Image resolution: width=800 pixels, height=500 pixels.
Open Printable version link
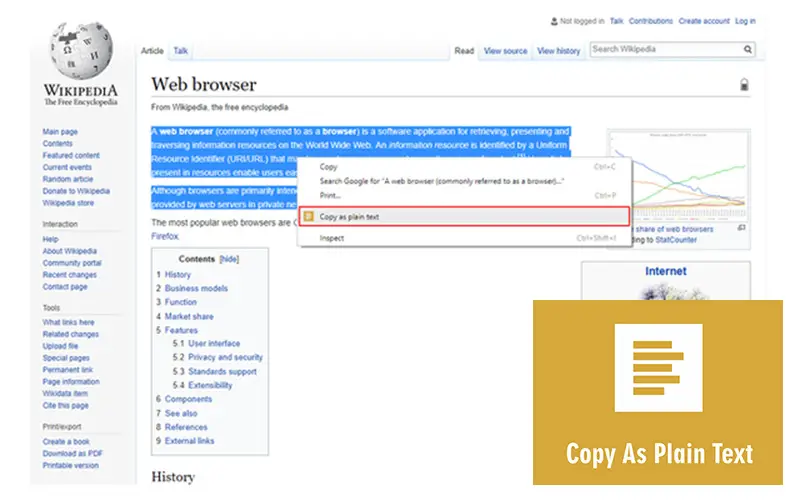coord(70,465)
